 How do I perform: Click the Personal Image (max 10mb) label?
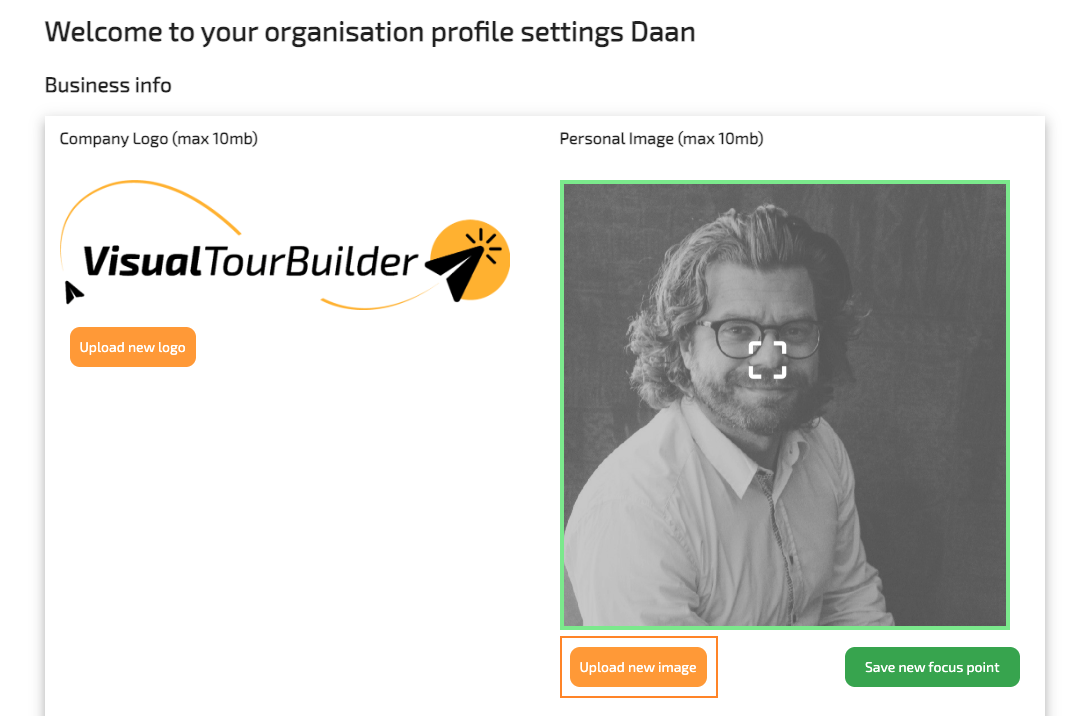point(662,139)
